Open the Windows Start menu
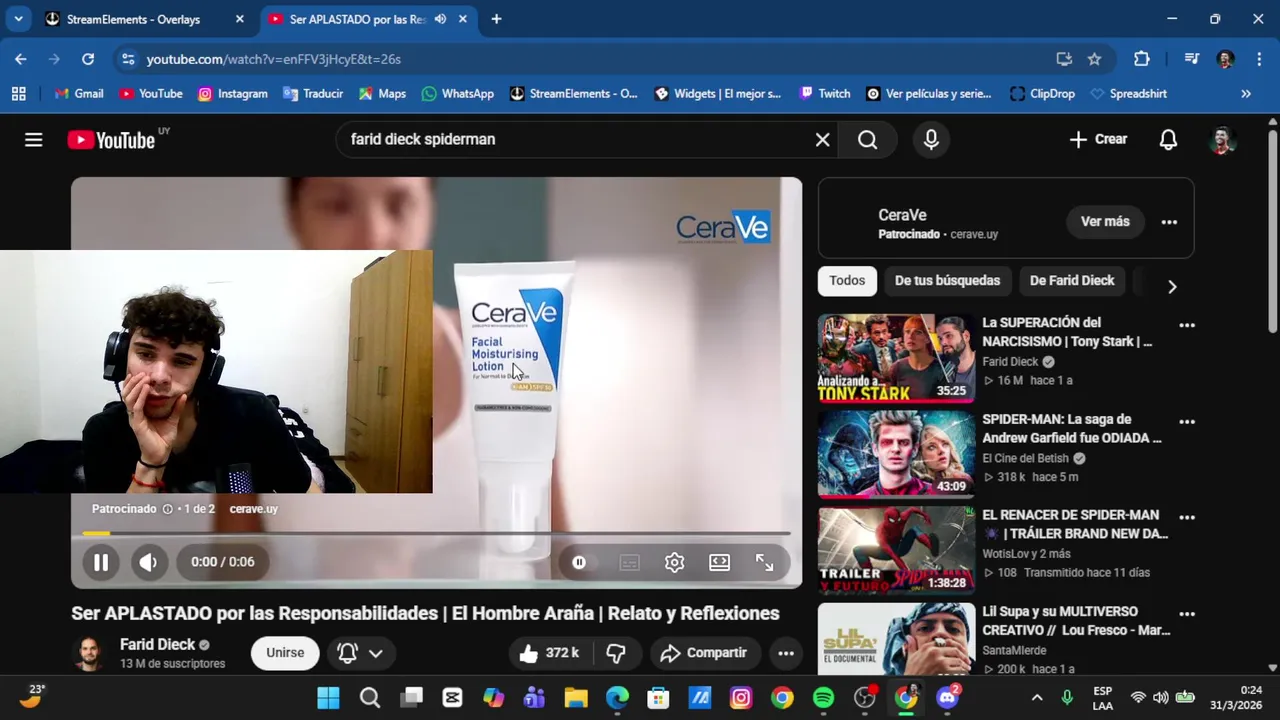Viewport: 1280px width, 720px height. [328, 697]
